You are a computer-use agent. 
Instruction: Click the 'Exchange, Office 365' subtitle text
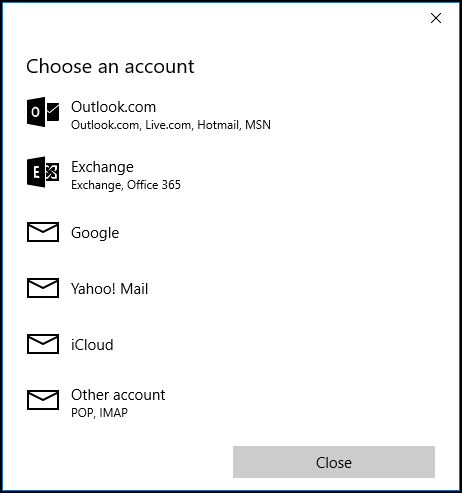tap(126, 185)
